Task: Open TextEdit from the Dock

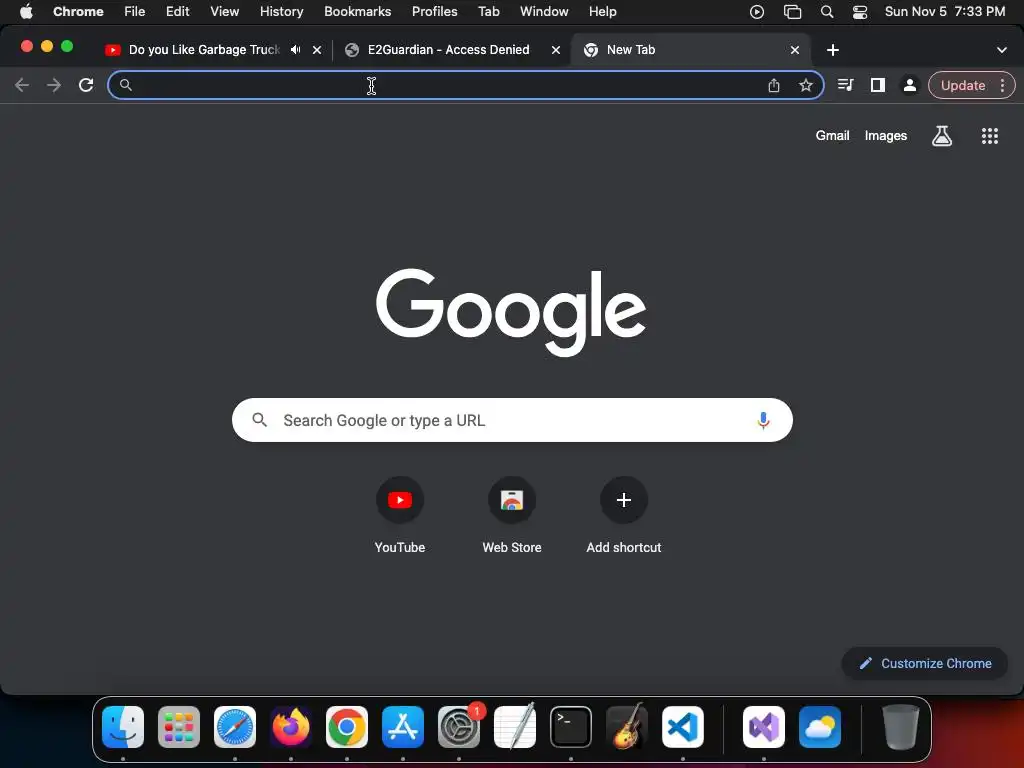Action: pyautogui.click(x=515, y=727)
